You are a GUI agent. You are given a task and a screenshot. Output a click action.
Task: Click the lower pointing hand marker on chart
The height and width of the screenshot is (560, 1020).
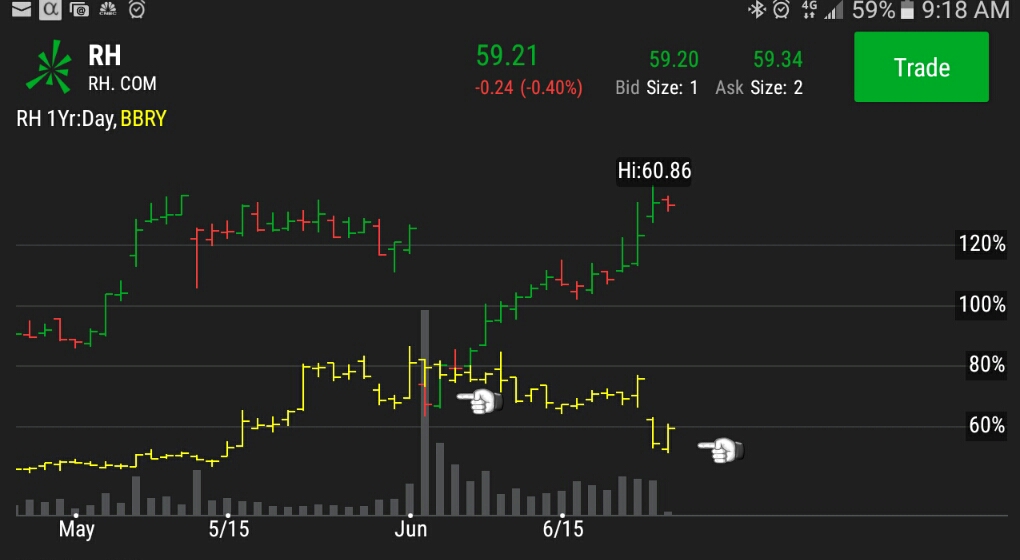click(x=720, y=450)
